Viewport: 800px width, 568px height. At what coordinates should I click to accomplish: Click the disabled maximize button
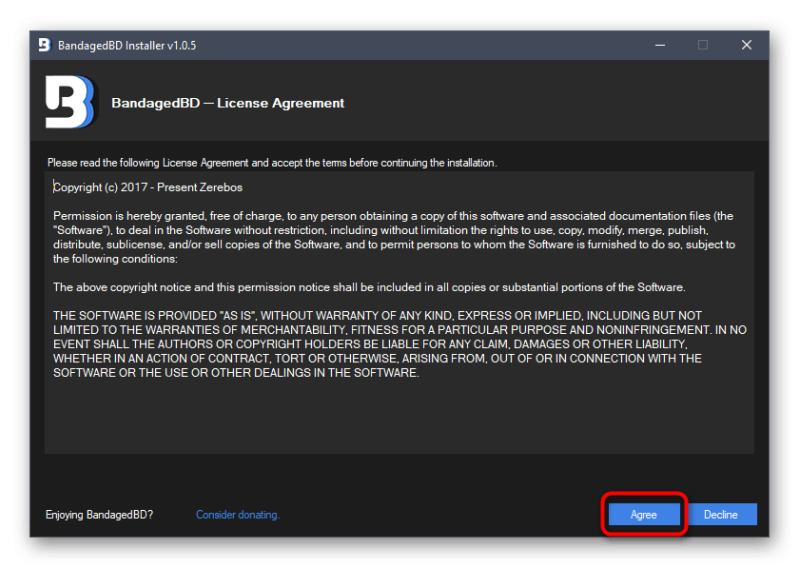click(x=703, y=45)
